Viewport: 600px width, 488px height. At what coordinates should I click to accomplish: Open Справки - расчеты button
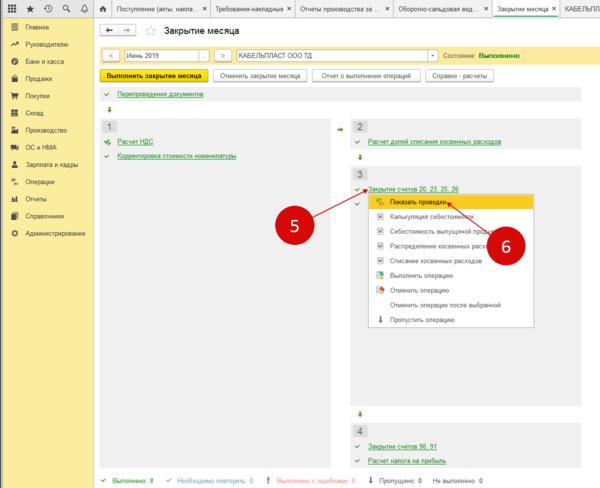coord(460,76)
